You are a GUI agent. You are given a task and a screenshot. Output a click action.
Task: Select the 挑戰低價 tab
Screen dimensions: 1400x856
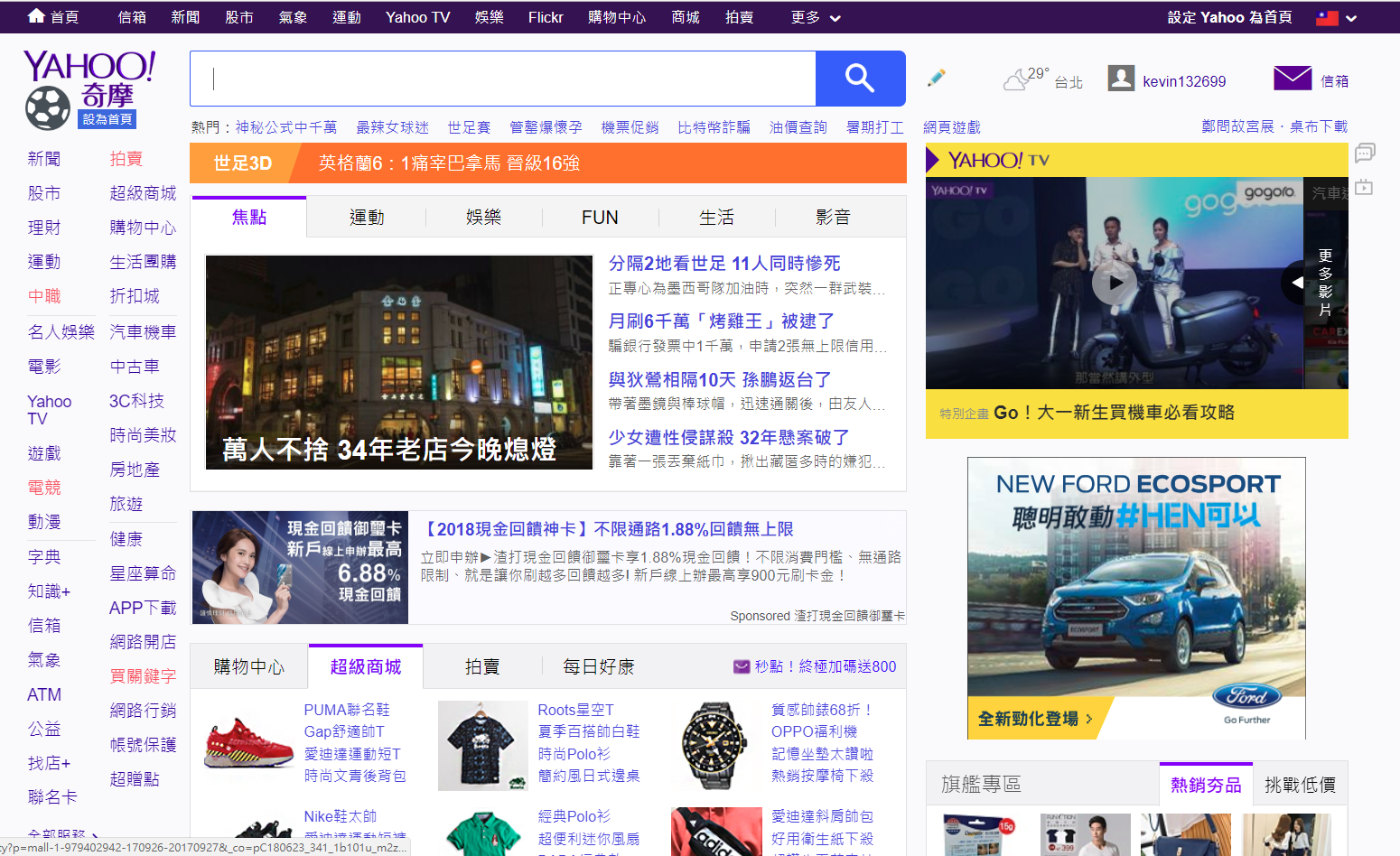tap(1300, 785)
